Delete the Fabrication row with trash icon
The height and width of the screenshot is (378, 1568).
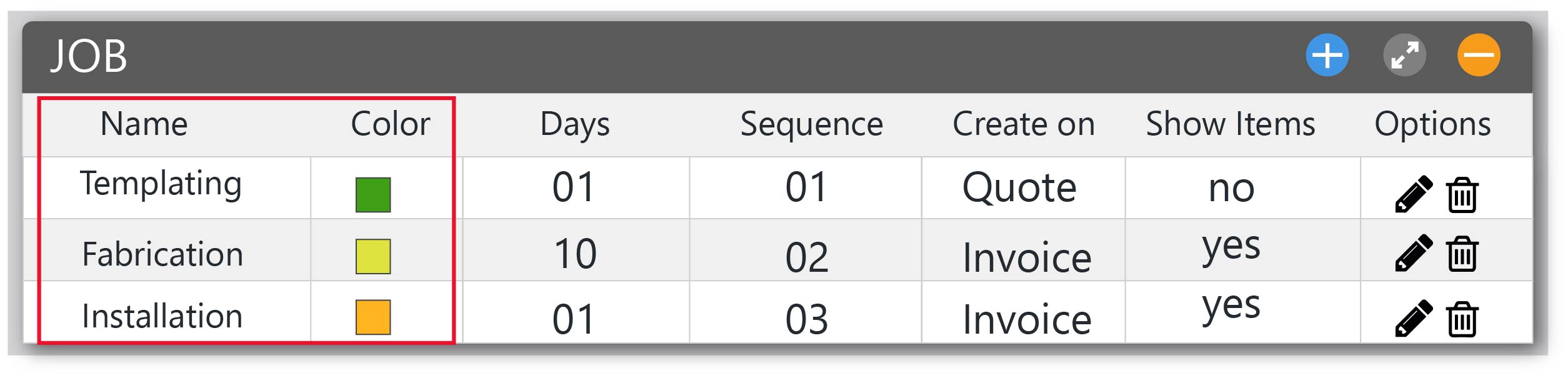point(1462,254)
